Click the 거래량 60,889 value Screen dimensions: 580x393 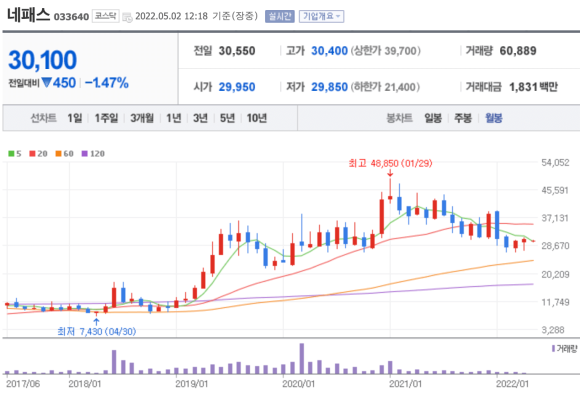(518, 51)
